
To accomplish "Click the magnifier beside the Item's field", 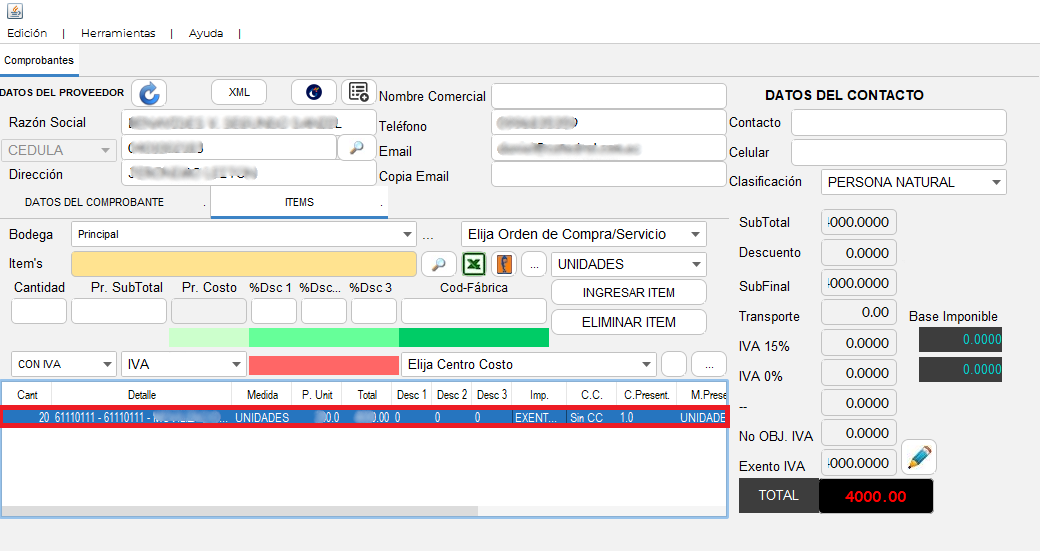I will coord(438,264).
